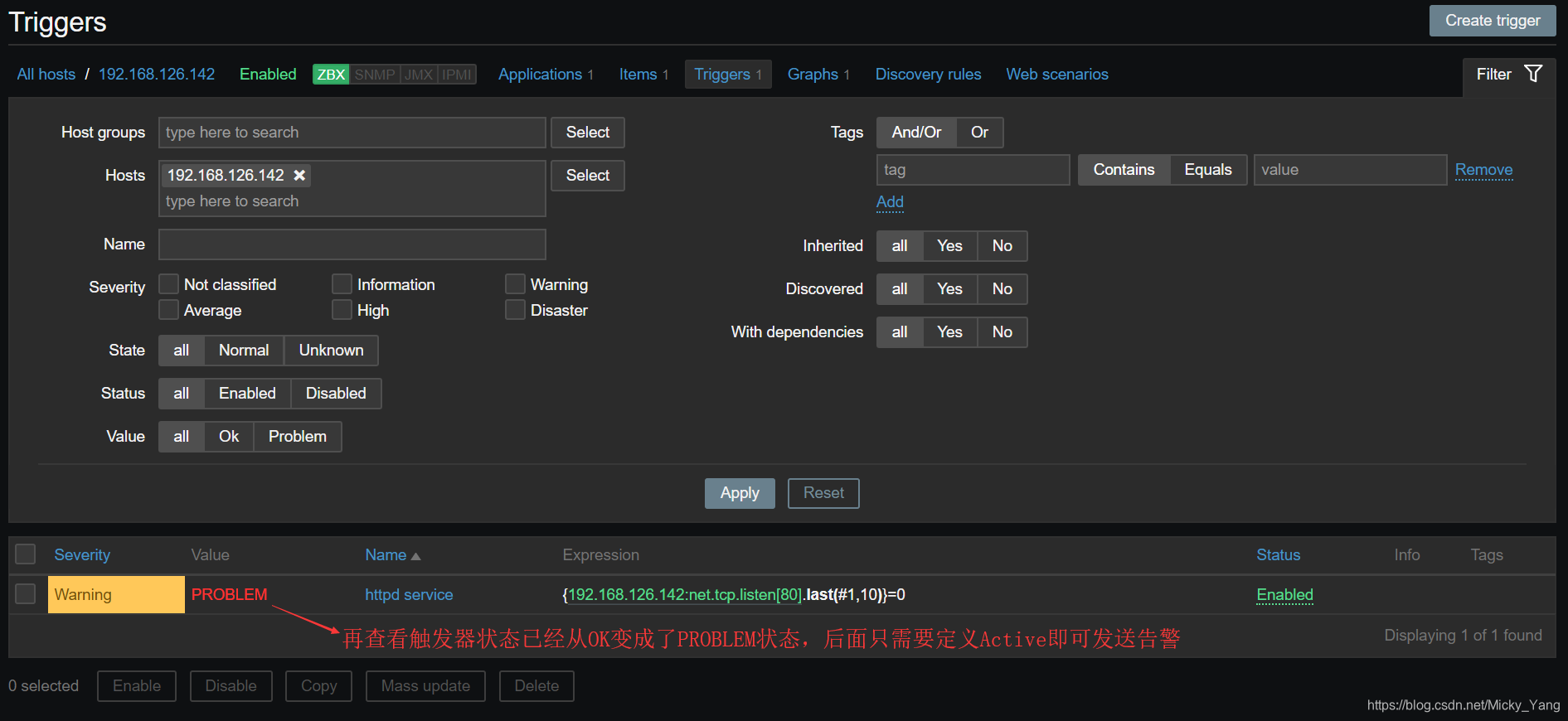Set Status filter to Disabled
This screenshot has width=1568, height=721.
pos(336,394)
